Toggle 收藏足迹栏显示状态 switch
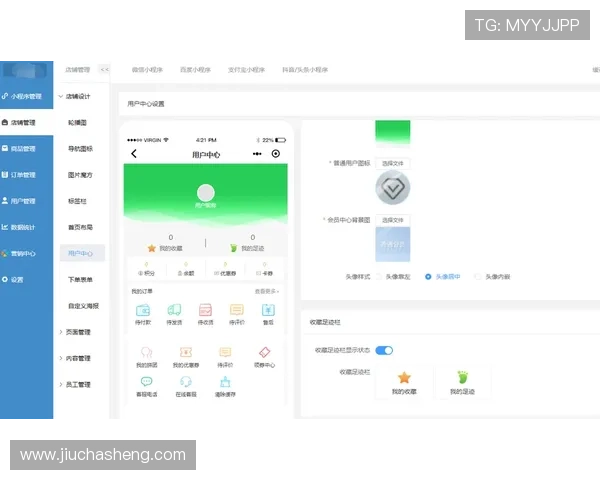 384,350
